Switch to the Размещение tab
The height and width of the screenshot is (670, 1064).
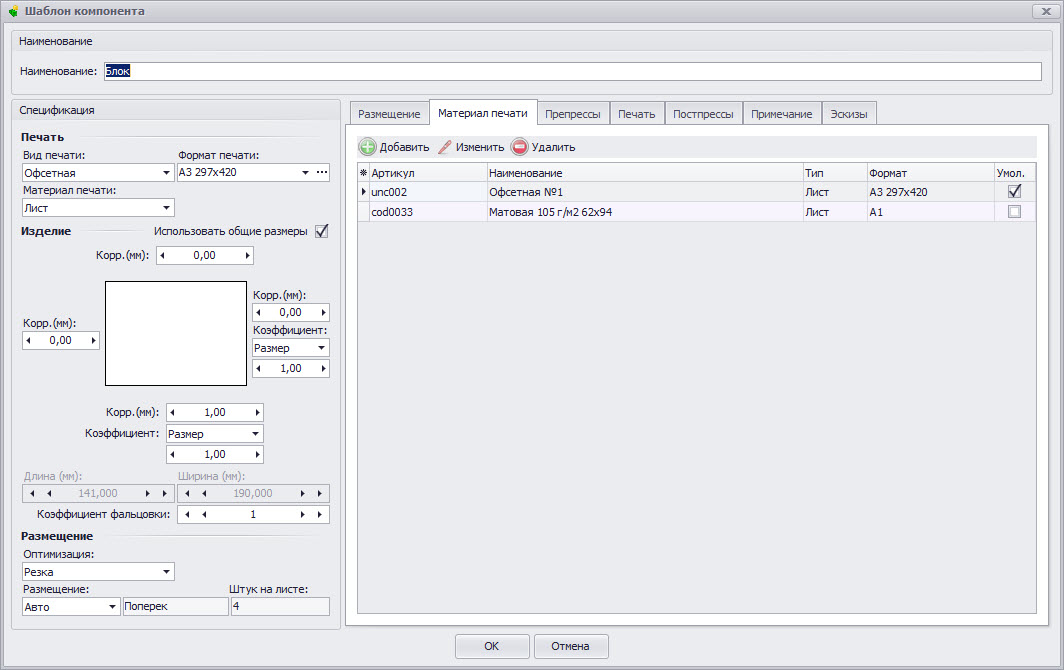point(390,114)
